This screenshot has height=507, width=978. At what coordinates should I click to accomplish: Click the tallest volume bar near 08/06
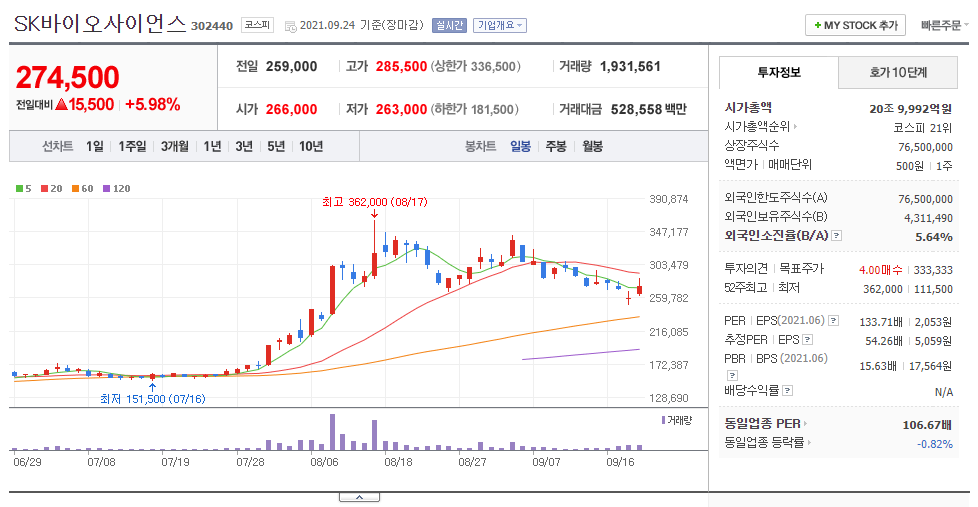(x=332, y=432)
